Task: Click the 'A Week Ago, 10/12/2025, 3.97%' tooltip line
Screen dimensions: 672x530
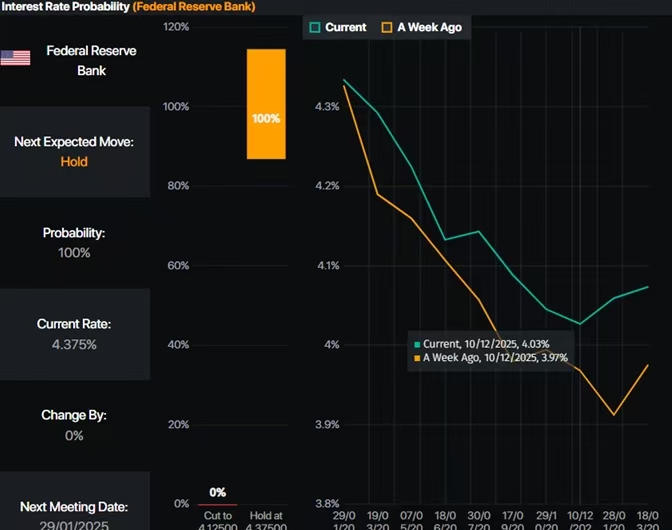Action: [491, 358]
